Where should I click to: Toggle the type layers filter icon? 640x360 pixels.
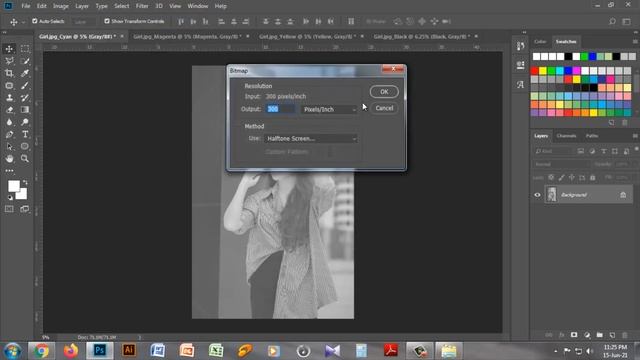603,151
